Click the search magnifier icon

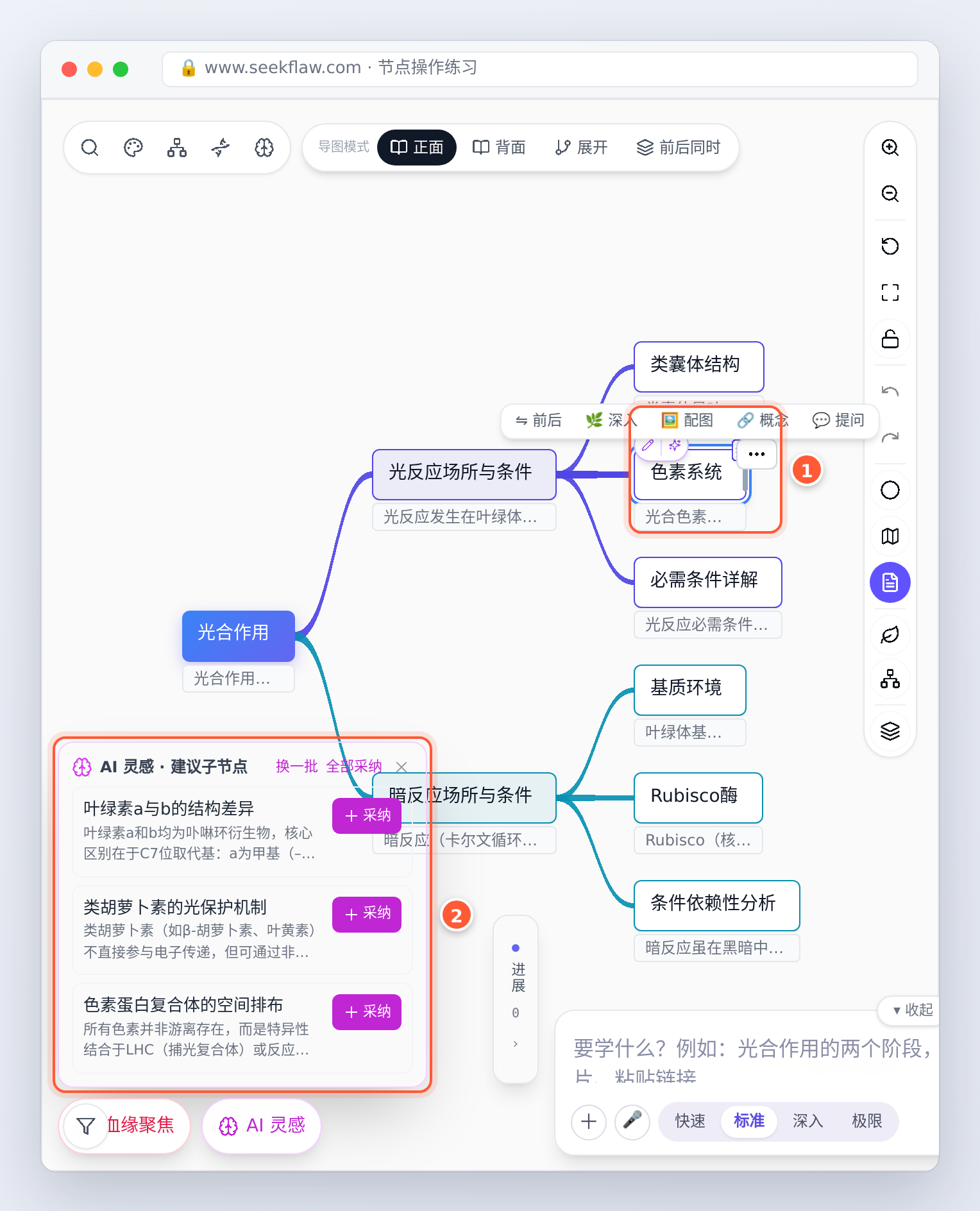tap(90, 148)
